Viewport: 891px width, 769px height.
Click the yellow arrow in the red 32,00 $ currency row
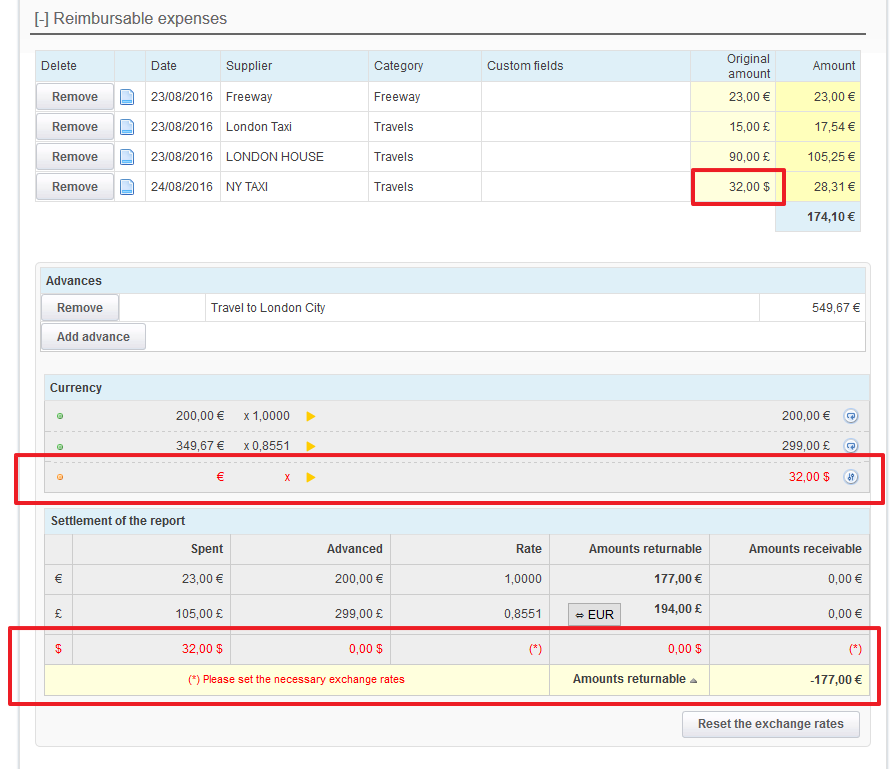[311, 477]
